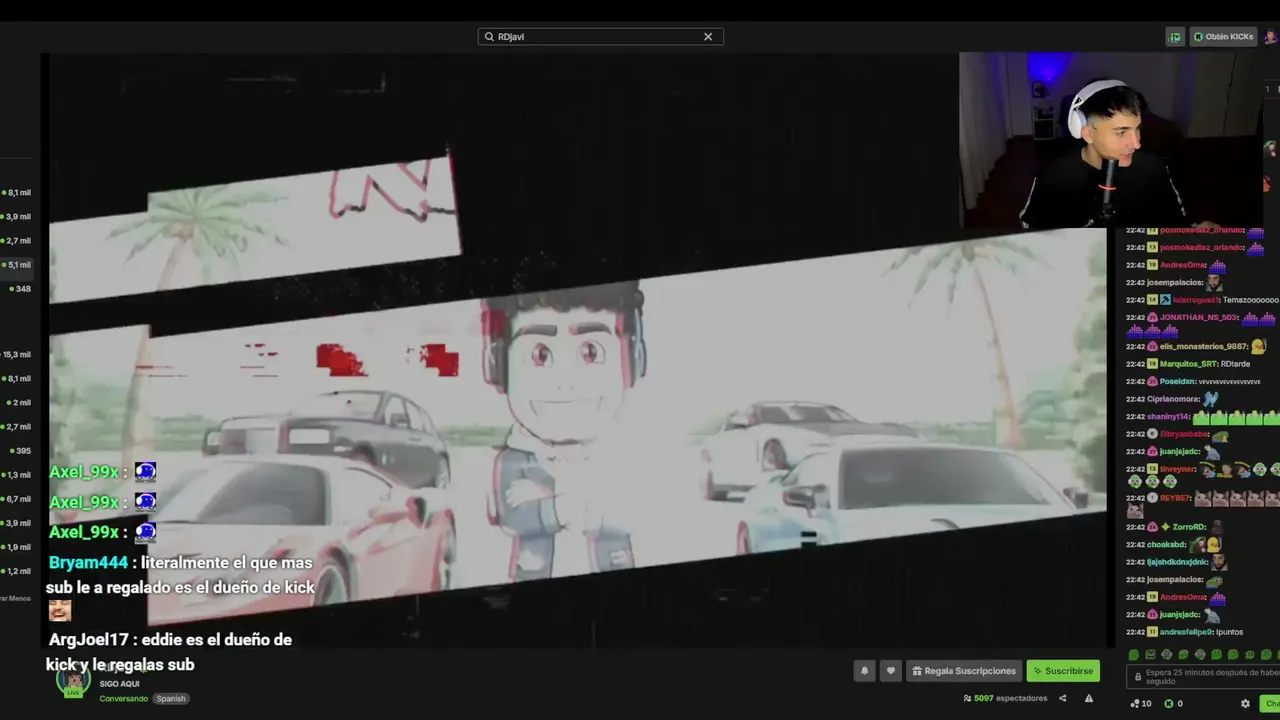Select sidebar channel with 6,7 mil viewers
Image resolution: width=1280 pixels, height=720 pixels.
[x=17, y=499]
